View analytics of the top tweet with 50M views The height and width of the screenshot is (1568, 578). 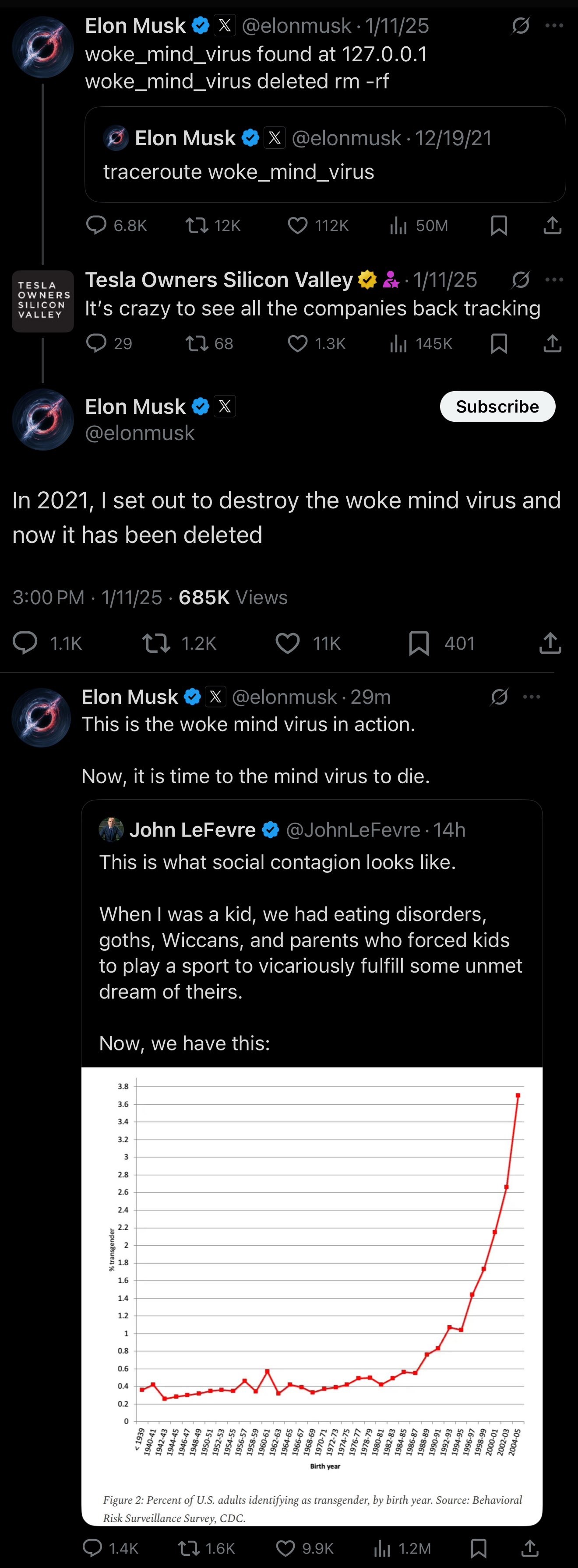[x=398, y=226]
